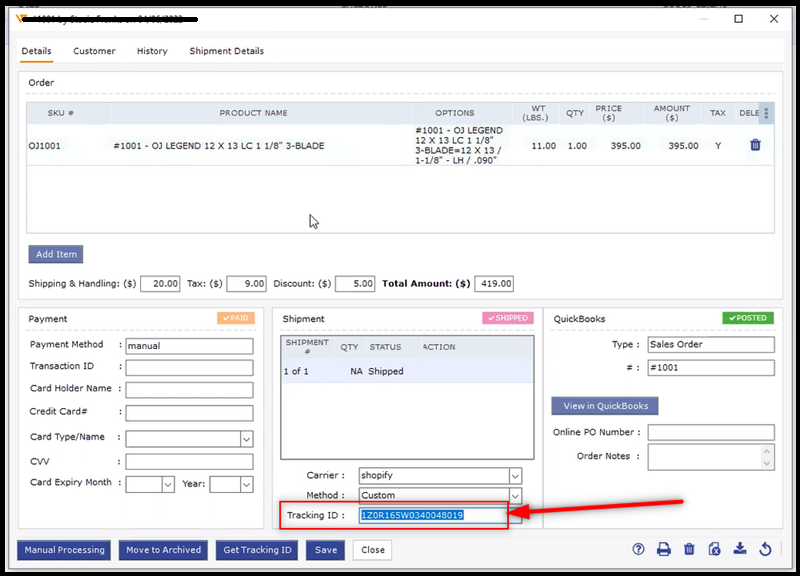The width and height of the screenshot is (800, 576).
Task: Click the bottom toolbar trash icon
Action: click(689, 549)
